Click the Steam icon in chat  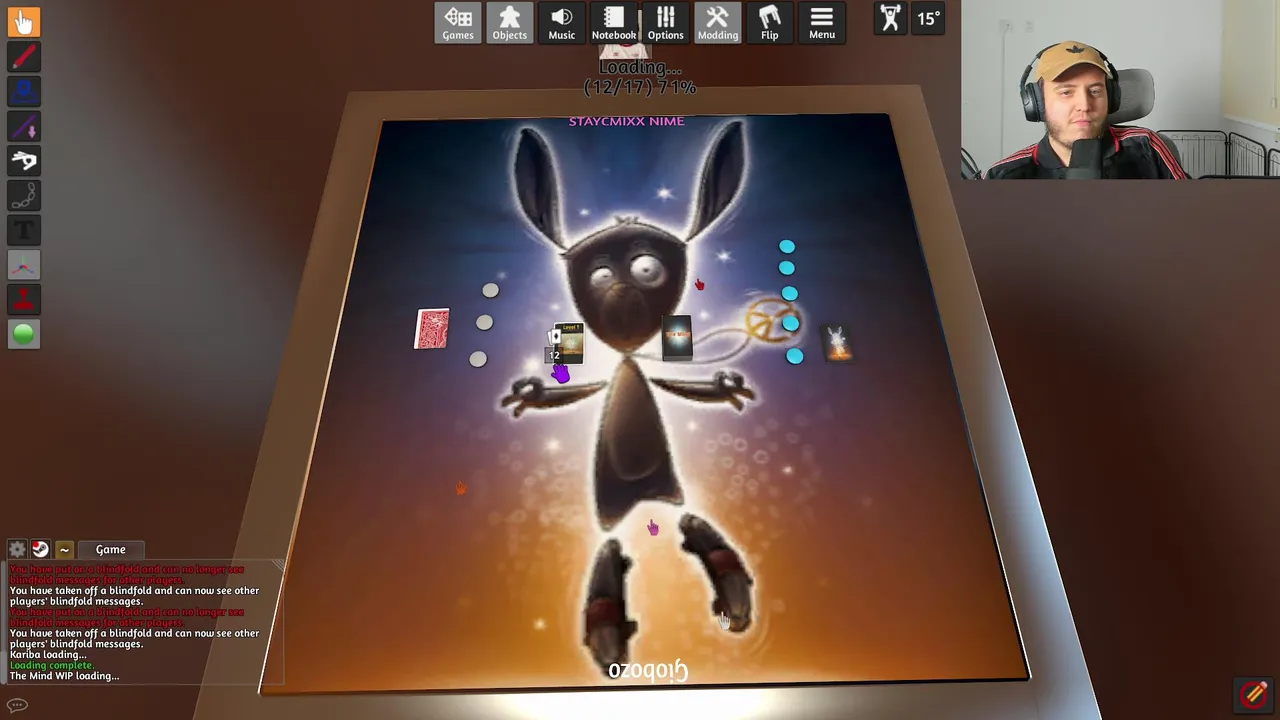pos(40,549)
